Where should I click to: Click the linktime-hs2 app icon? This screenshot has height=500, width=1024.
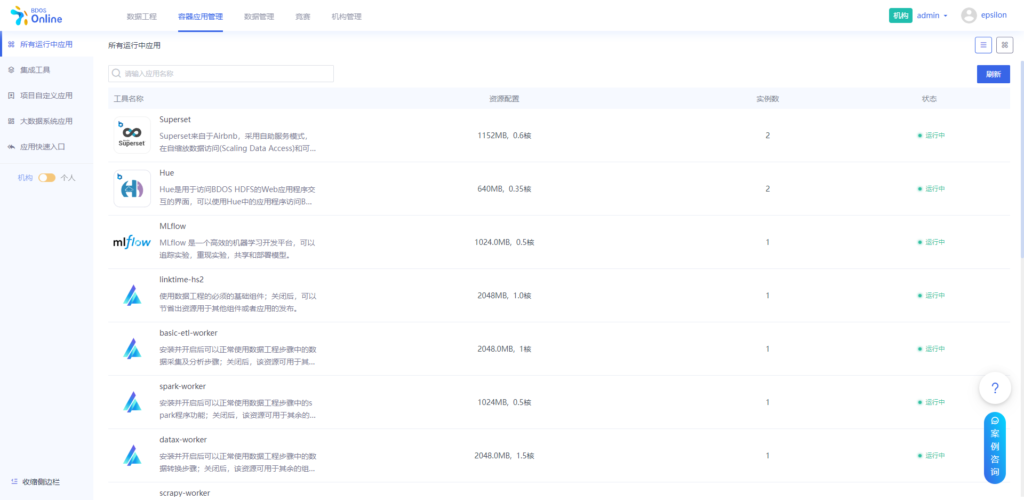coord(132,295)
